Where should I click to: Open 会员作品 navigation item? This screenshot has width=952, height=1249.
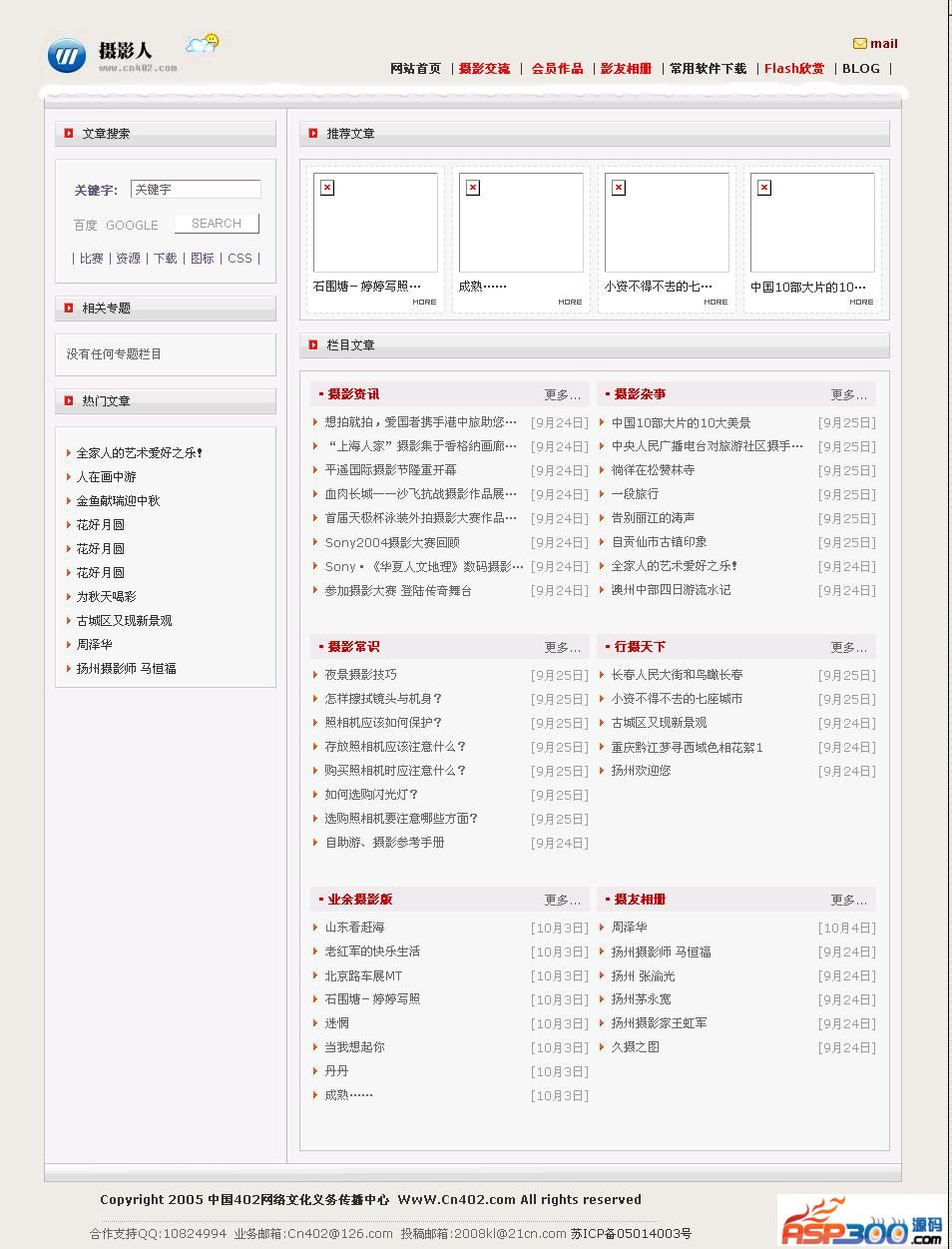pyautogui.click(x=557, y=69)
